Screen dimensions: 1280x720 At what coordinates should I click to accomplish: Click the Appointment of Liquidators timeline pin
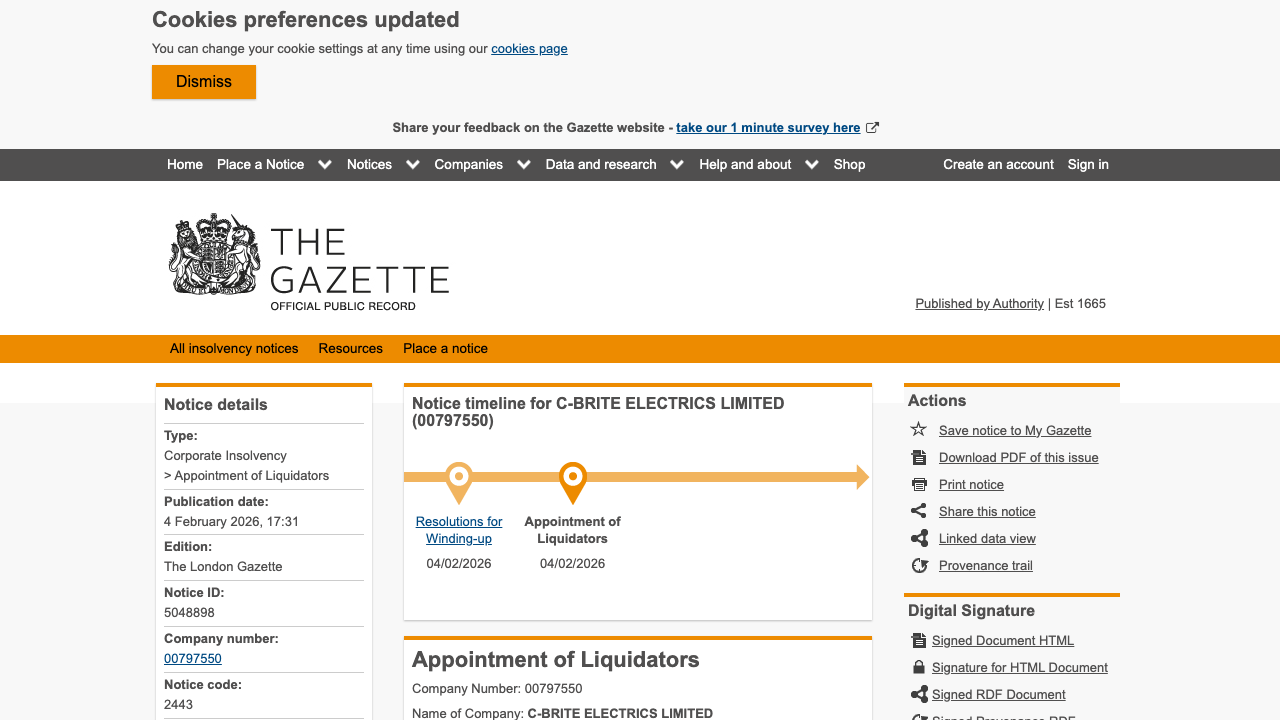573,477
